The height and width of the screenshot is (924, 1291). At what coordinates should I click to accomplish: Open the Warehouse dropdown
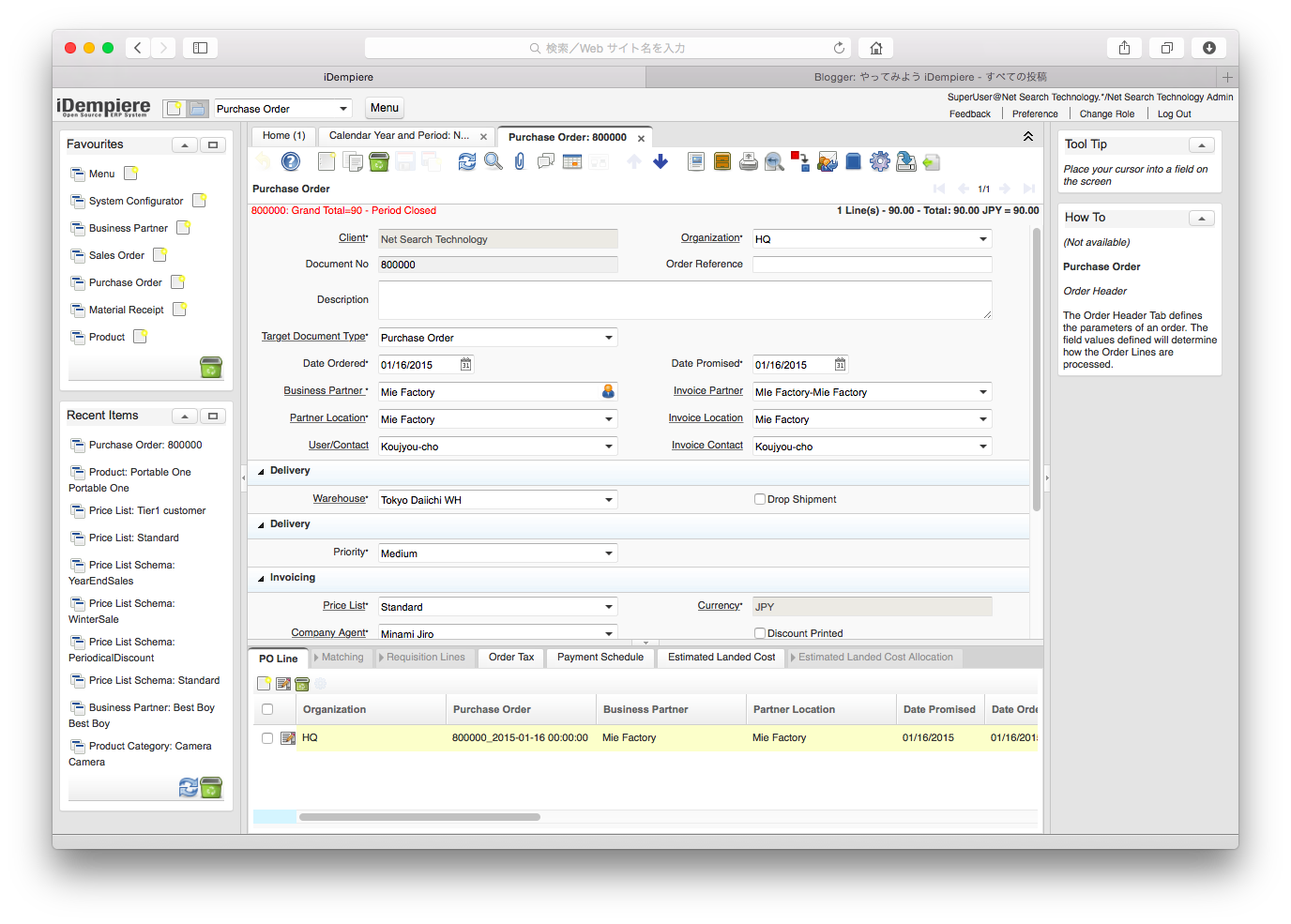[609, 500]
